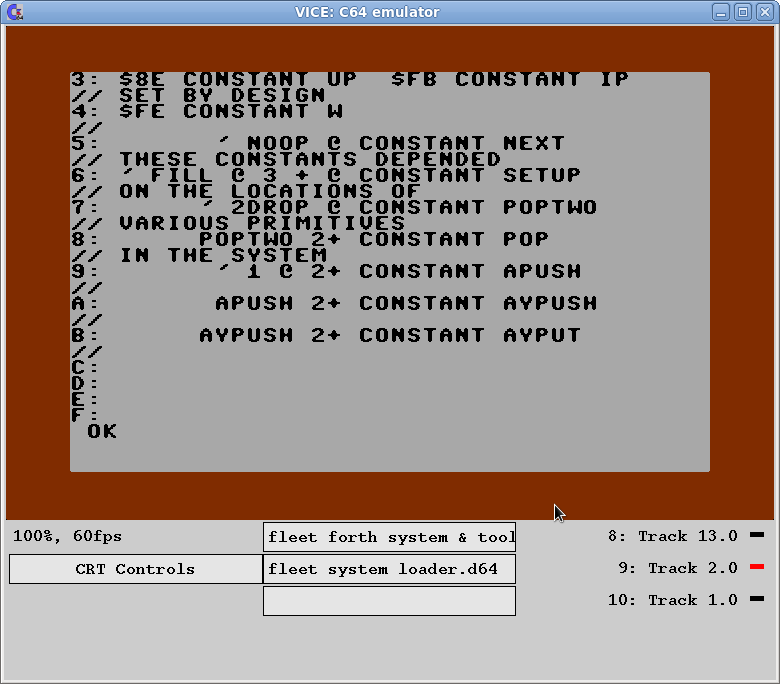Screen dimensions: 780x684
Task: Open the 'fleet system loader.d64' disk field
Action: coord(389,569)
